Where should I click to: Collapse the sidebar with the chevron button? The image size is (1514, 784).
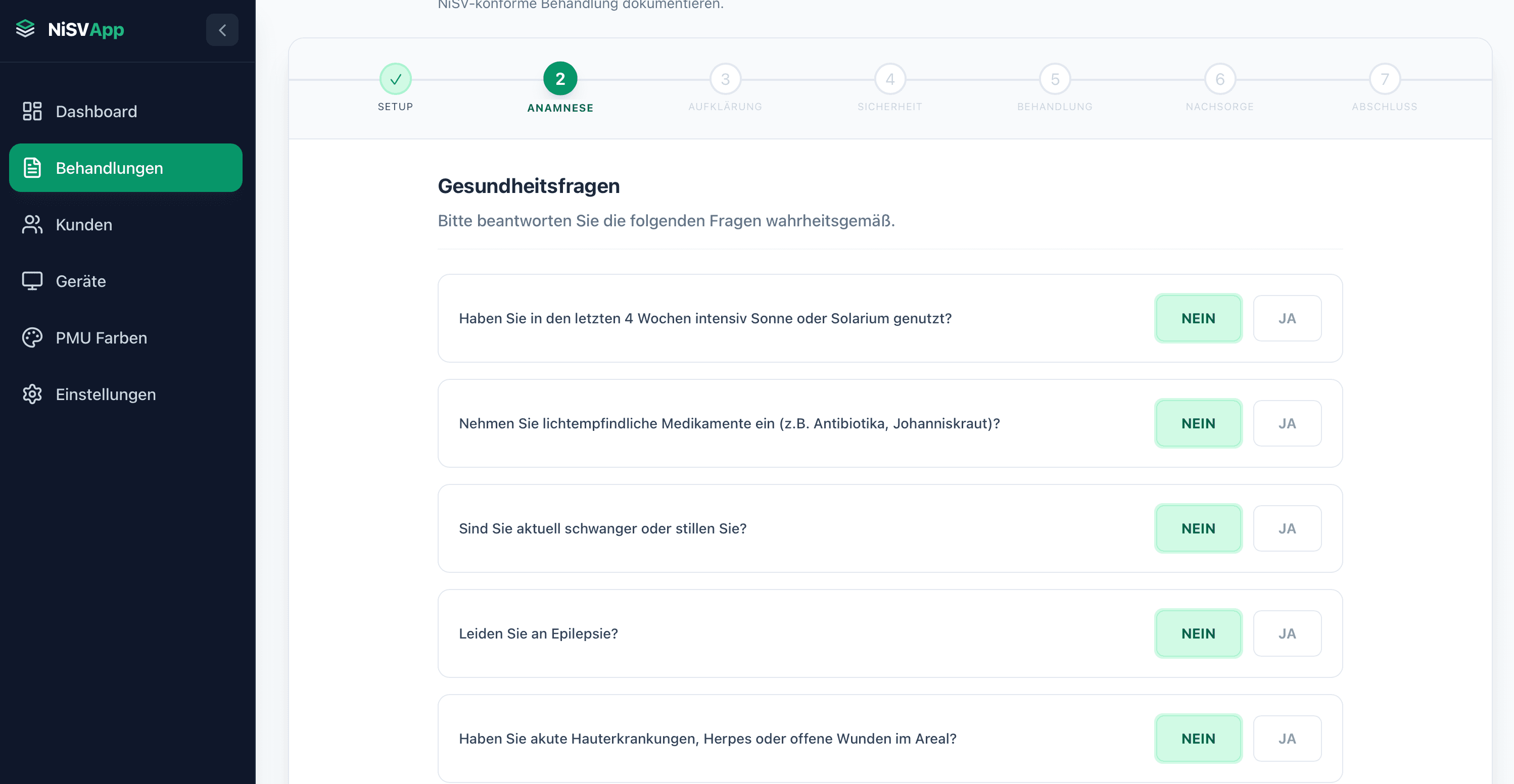[x=222, y=29]
